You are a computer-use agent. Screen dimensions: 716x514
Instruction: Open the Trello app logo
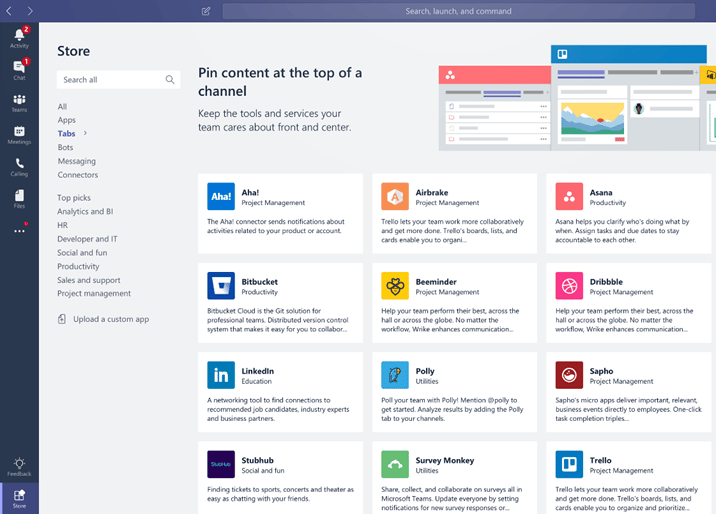pyautogui.click(x=569, y=464)
